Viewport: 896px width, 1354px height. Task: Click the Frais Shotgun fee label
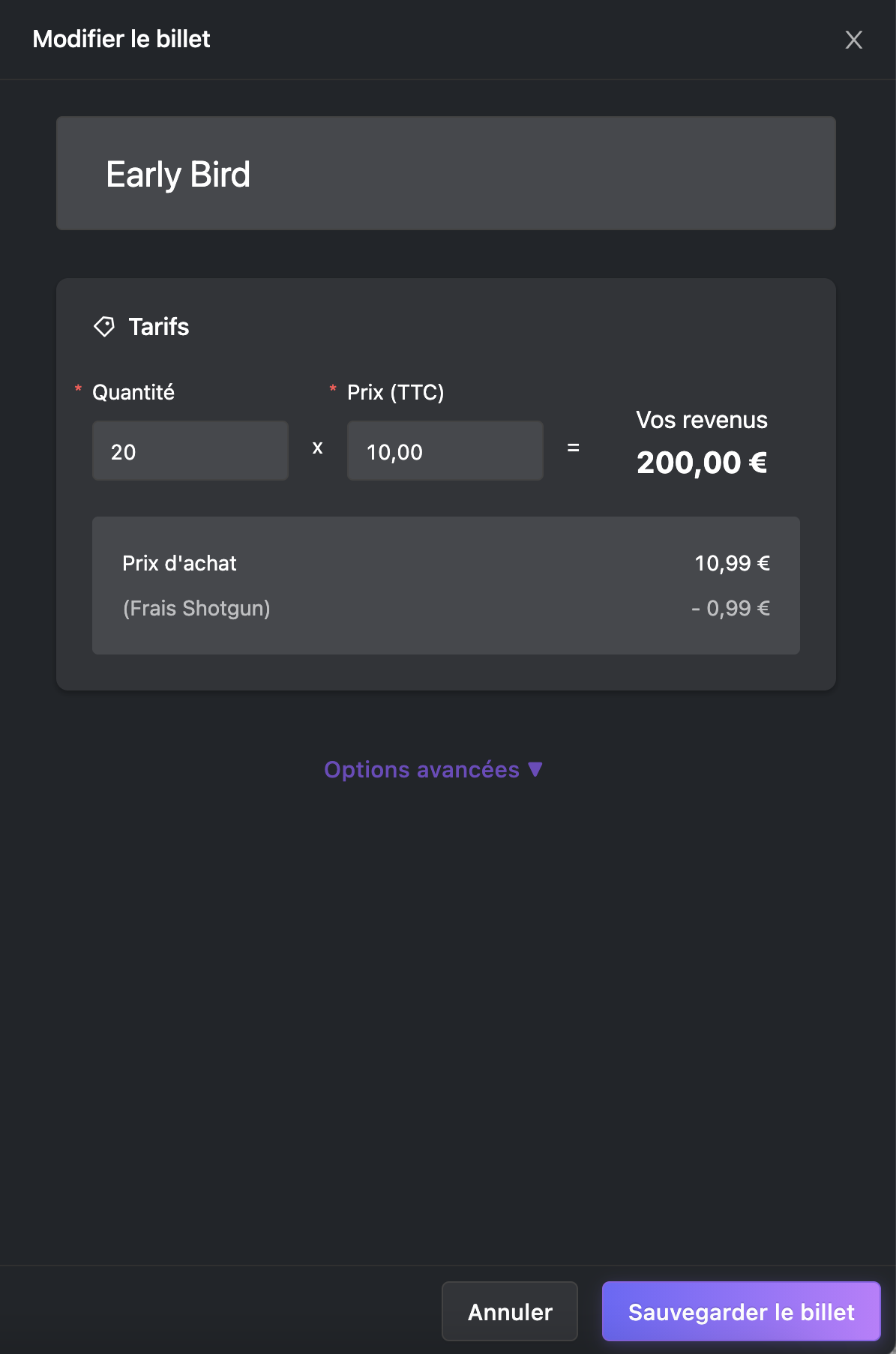(196, 608)
